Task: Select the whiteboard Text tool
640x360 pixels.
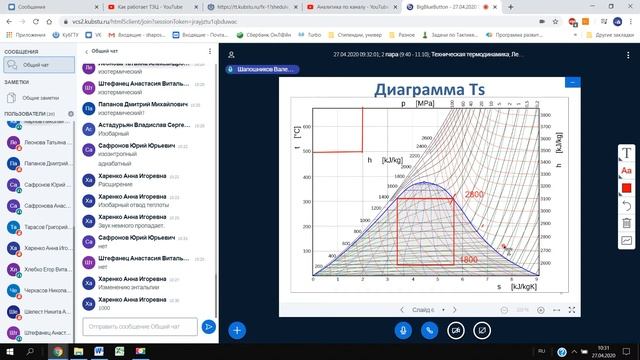Action: pos(627,153)
